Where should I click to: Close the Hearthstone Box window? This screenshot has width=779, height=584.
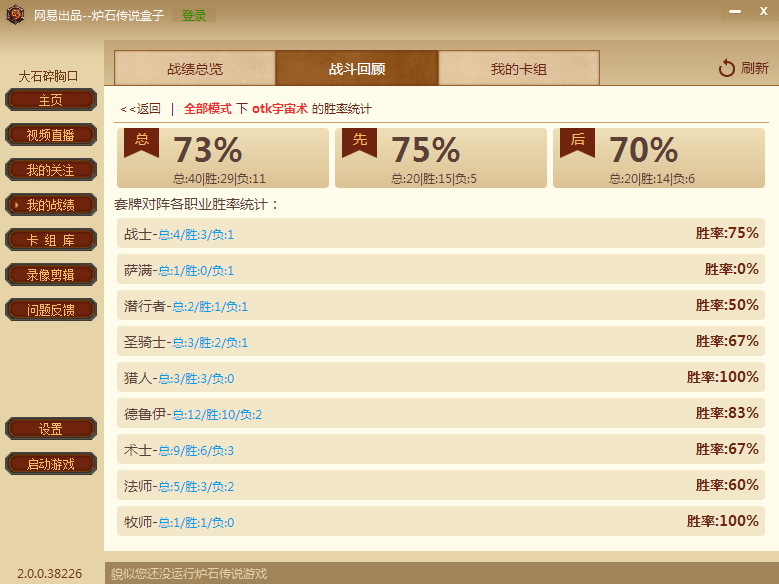coord(764,11)
